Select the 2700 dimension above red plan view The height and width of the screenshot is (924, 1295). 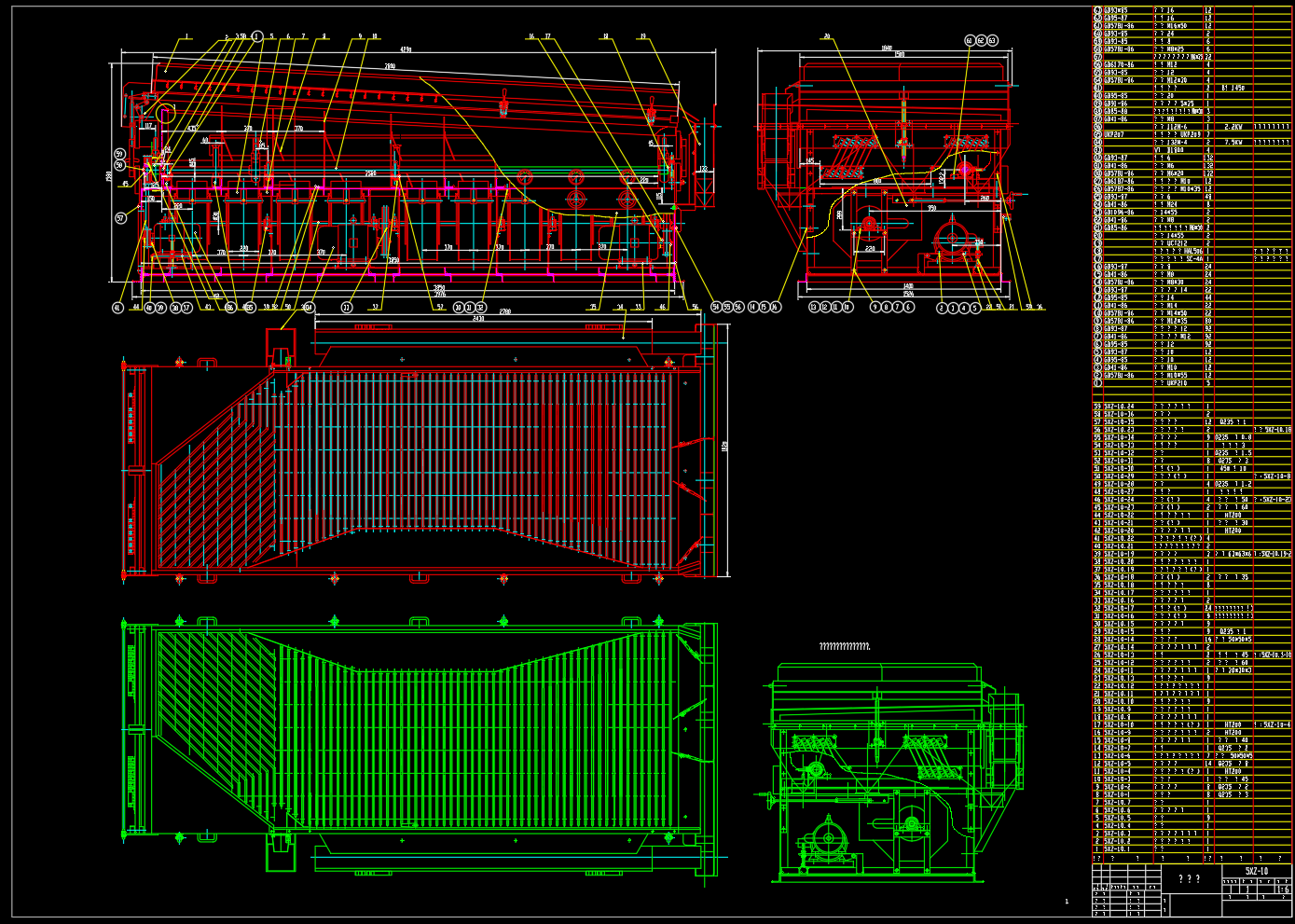(x=504, y=310)
